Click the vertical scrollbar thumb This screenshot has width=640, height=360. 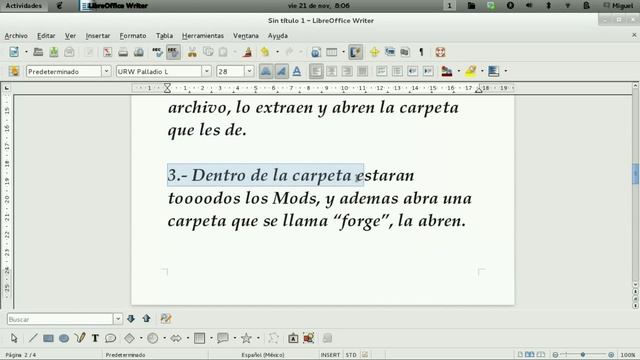point(636,174)
